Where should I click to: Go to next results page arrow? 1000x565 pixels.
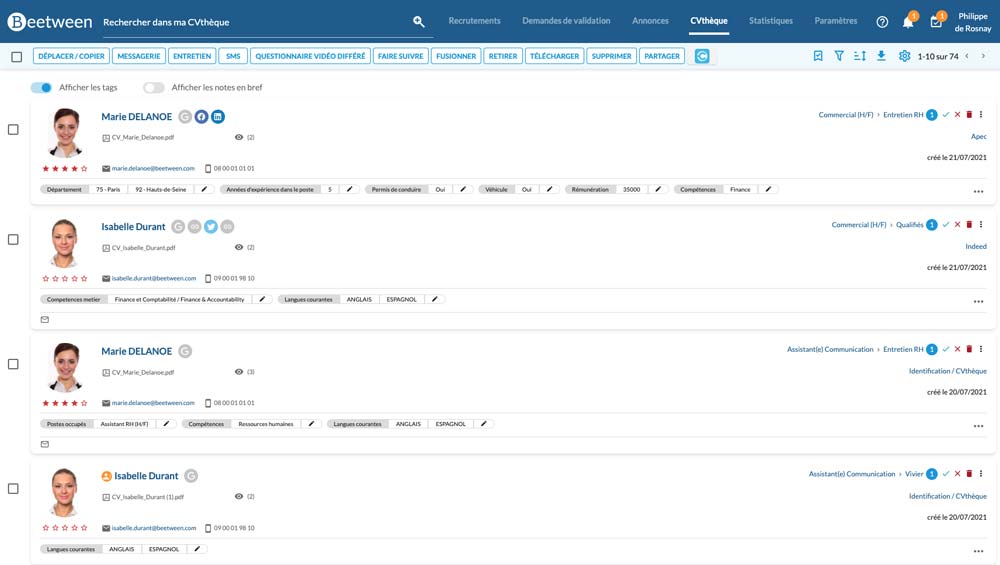(x=983, y=56)
